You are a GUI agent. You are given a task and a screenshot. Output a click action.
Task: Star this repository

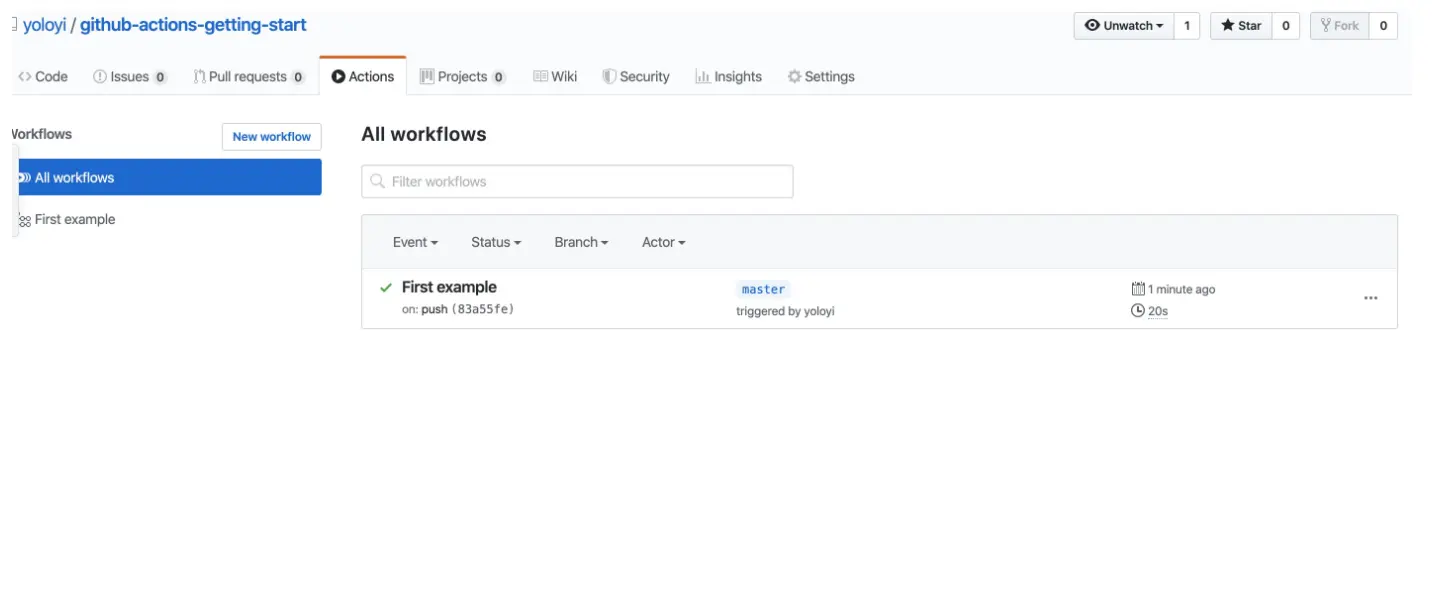(1241, 26)
